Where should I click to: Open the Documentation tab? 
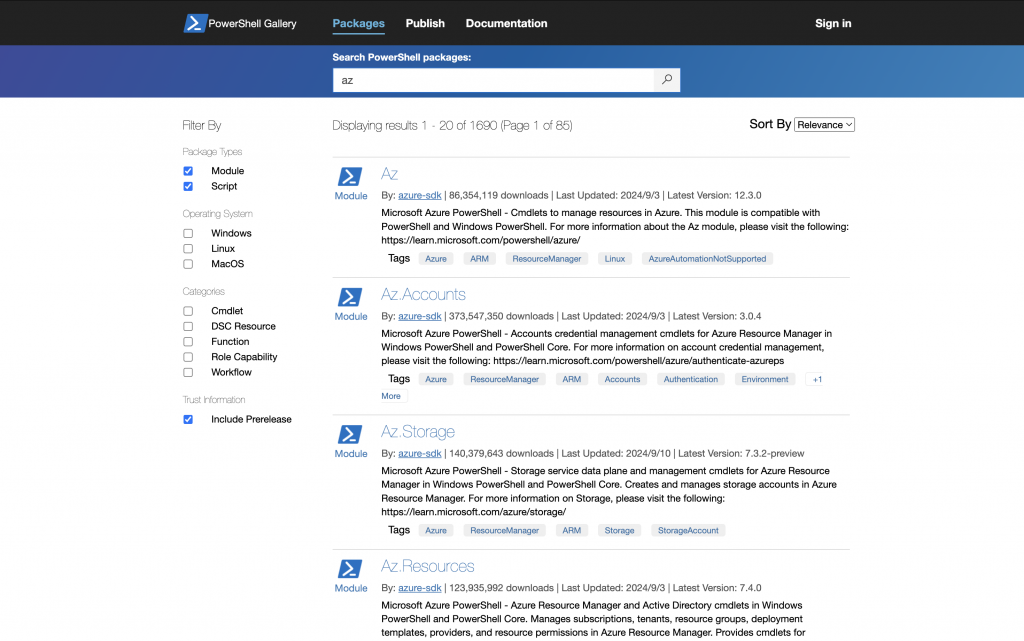(x=507, y=23)
